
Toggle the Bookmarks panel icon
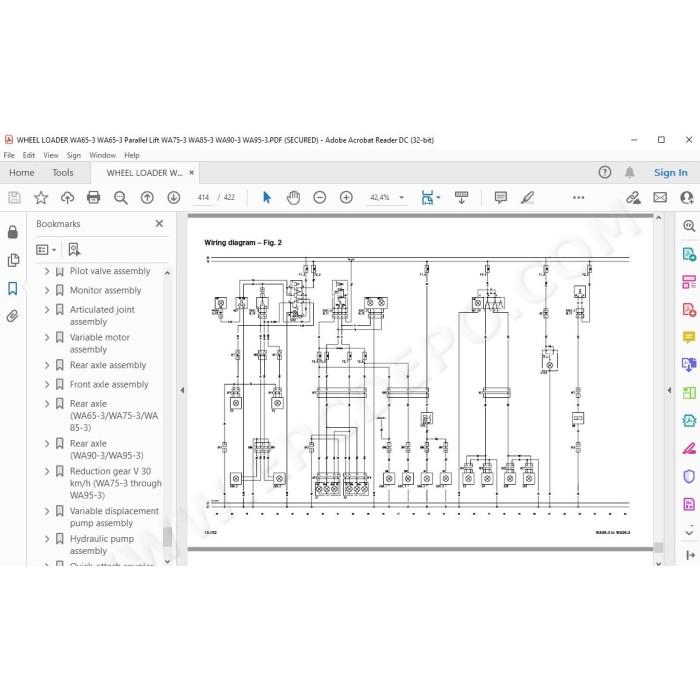12,288
